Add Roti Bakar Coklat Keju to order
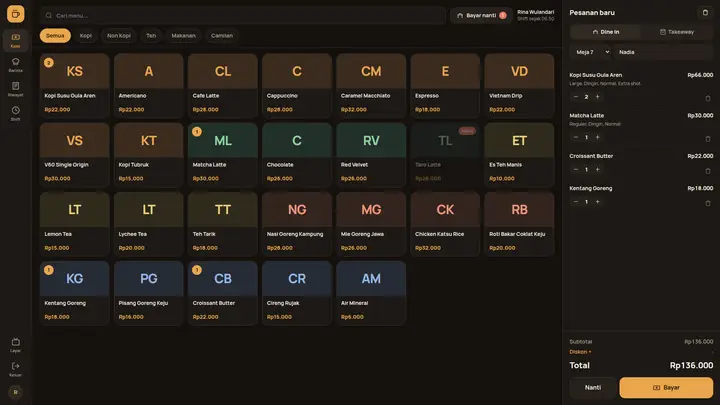This screenshot has height=405, width=720. (519, 224)
